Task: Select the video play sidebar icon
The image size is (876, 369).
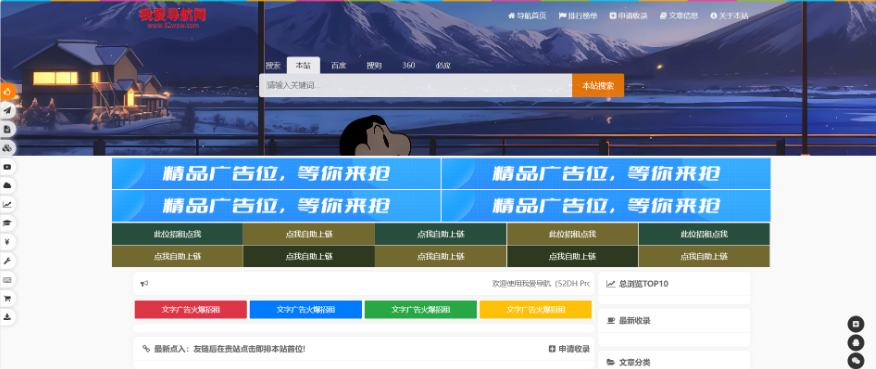Action: [8, 167]
